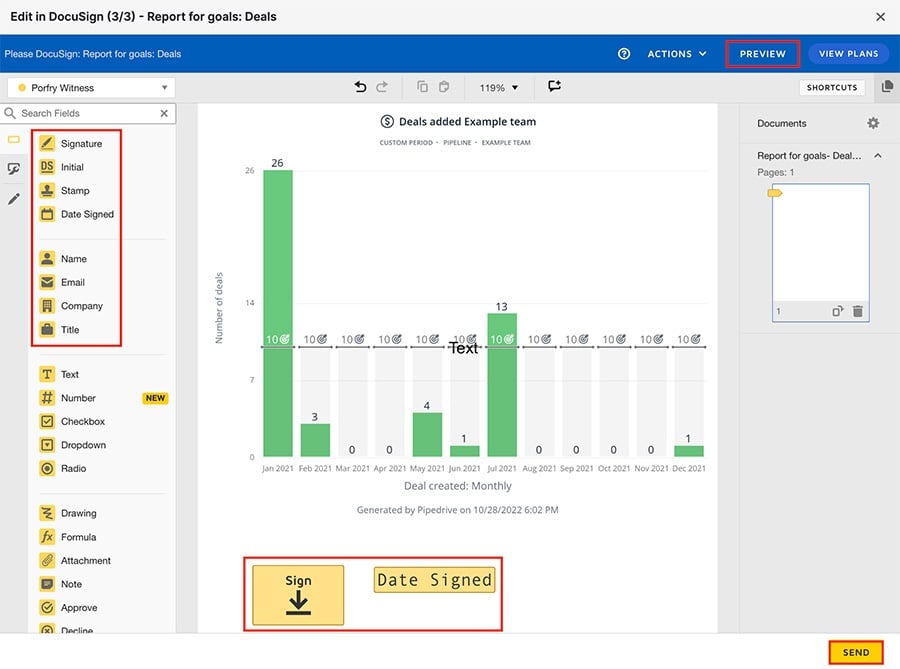Open the Actions menu
The height and width of the screenshot is (669, 900).
point(676,53)
